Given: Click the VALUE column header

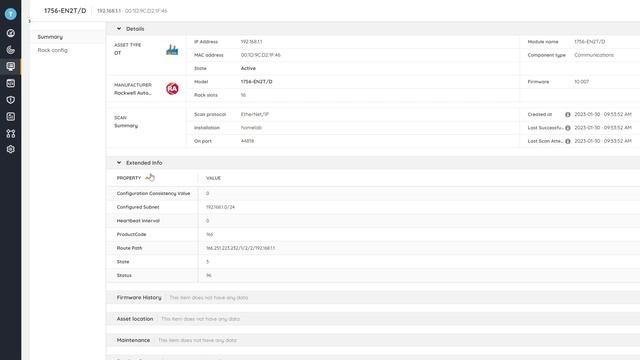Looking at the screenshot, I should pos(213,178).
